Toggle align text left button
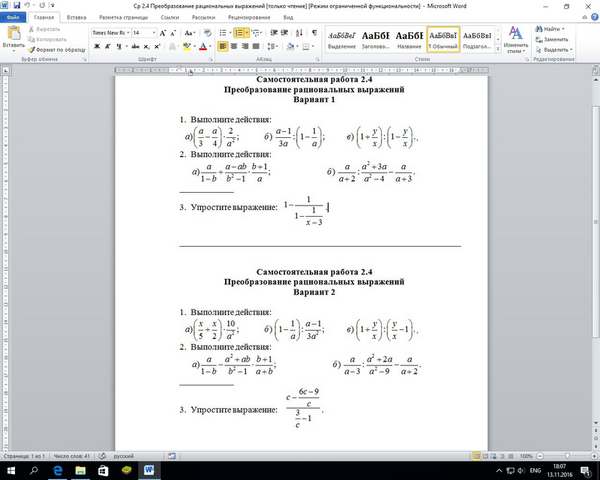Screen dimensions: 600x480 (223, 46)
